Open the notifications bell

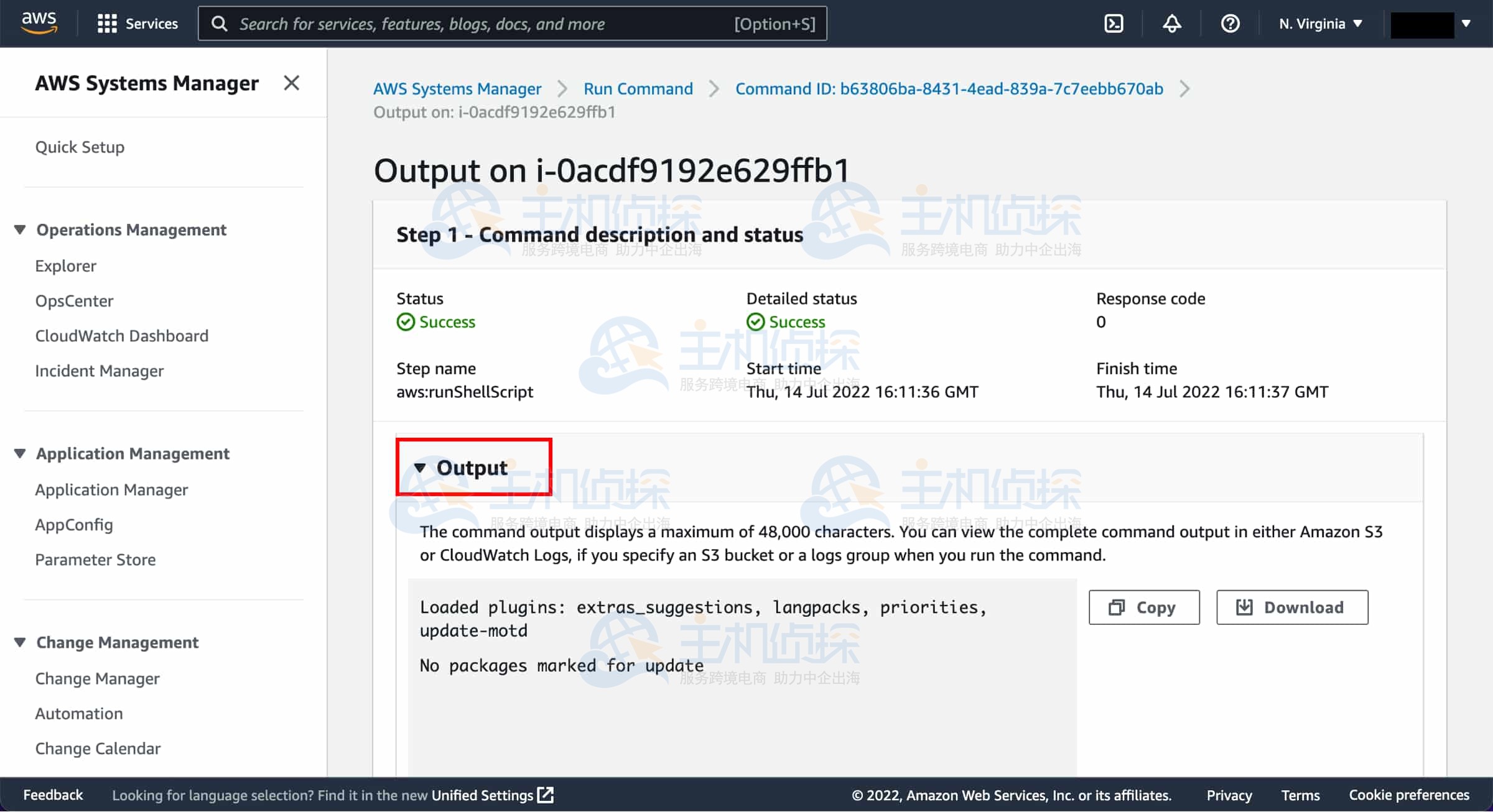(x=1171, y=24)
